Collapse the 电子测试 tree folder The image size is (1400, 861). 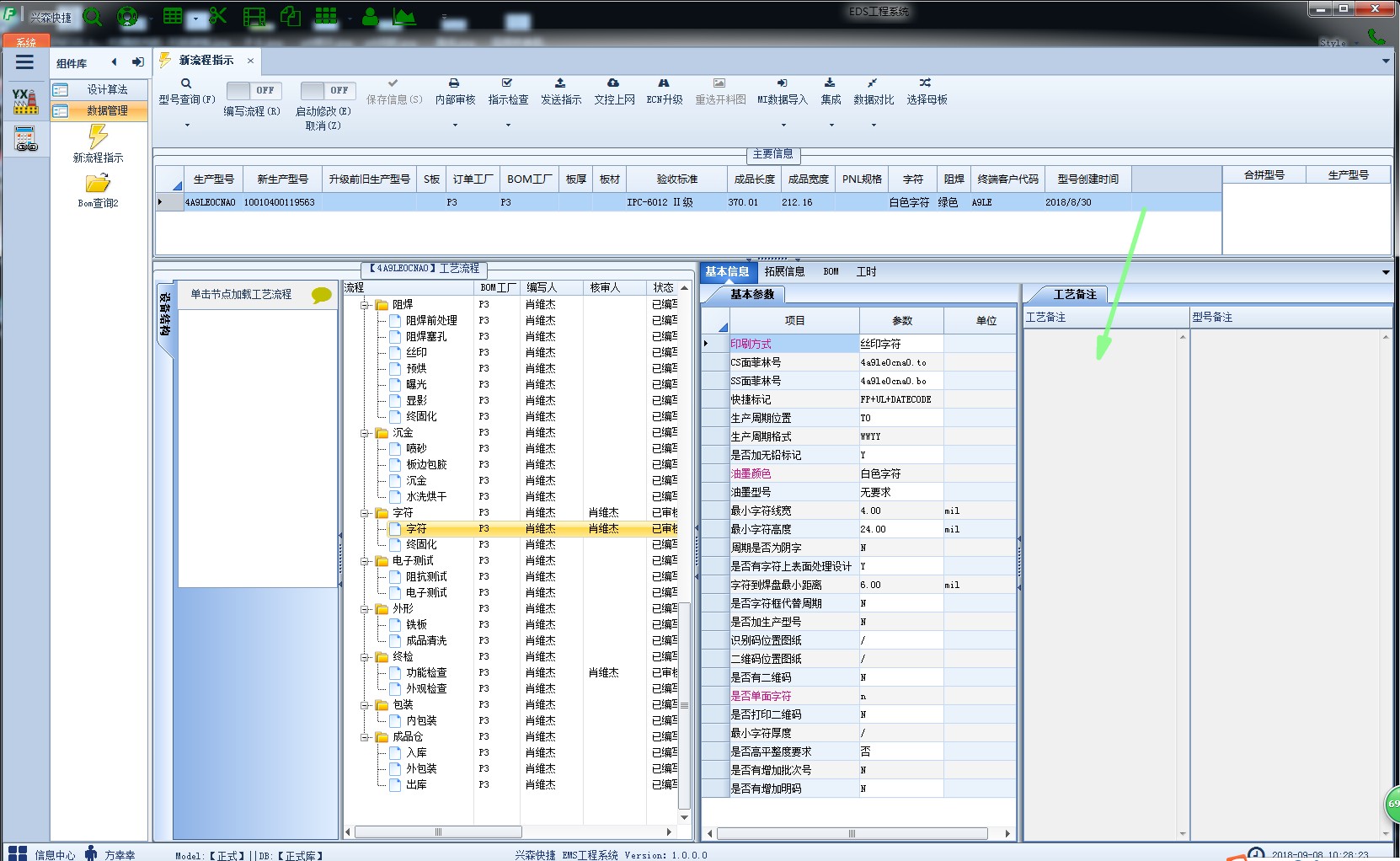pyautogui.click(x=365, y=561)
